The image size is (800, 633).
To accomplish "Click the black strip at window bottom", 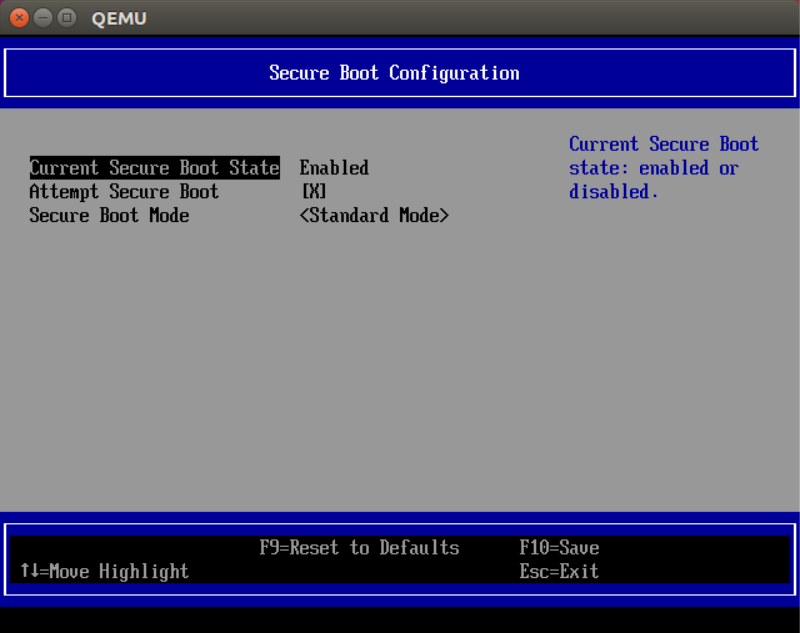I will pyautogui.click(x=400, y=621).
